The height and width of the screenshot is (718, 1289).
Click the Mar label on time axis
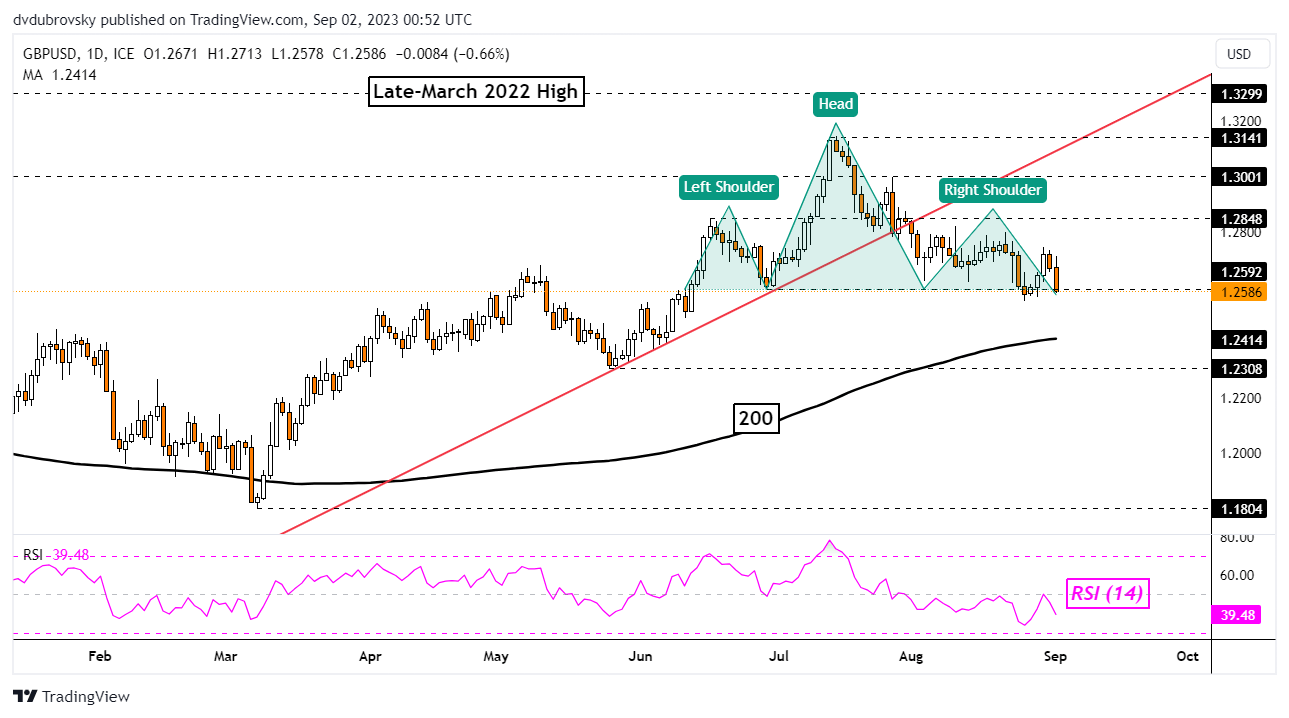tap(226, 656)
